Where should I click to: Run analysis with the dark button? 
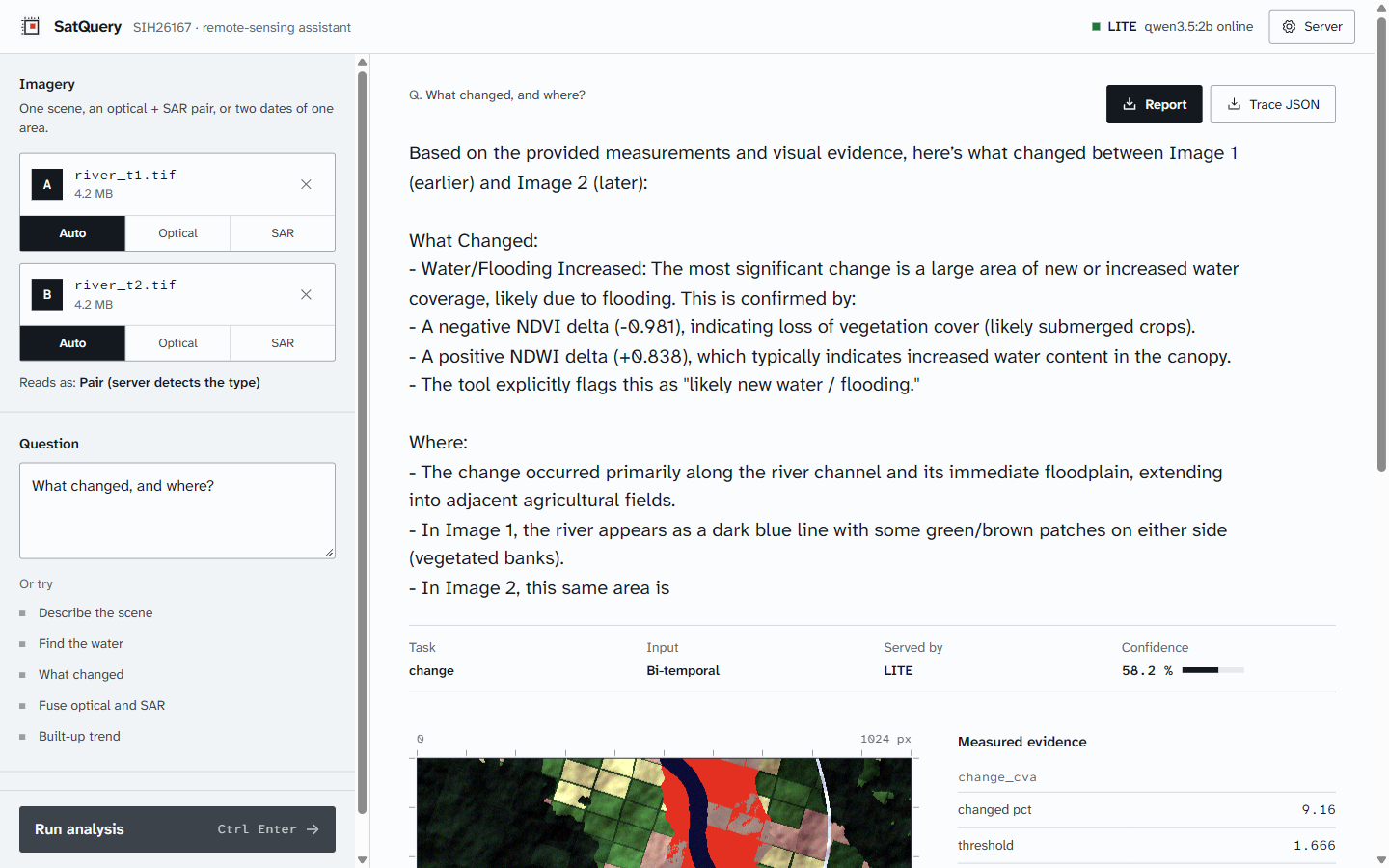point(177,829)
